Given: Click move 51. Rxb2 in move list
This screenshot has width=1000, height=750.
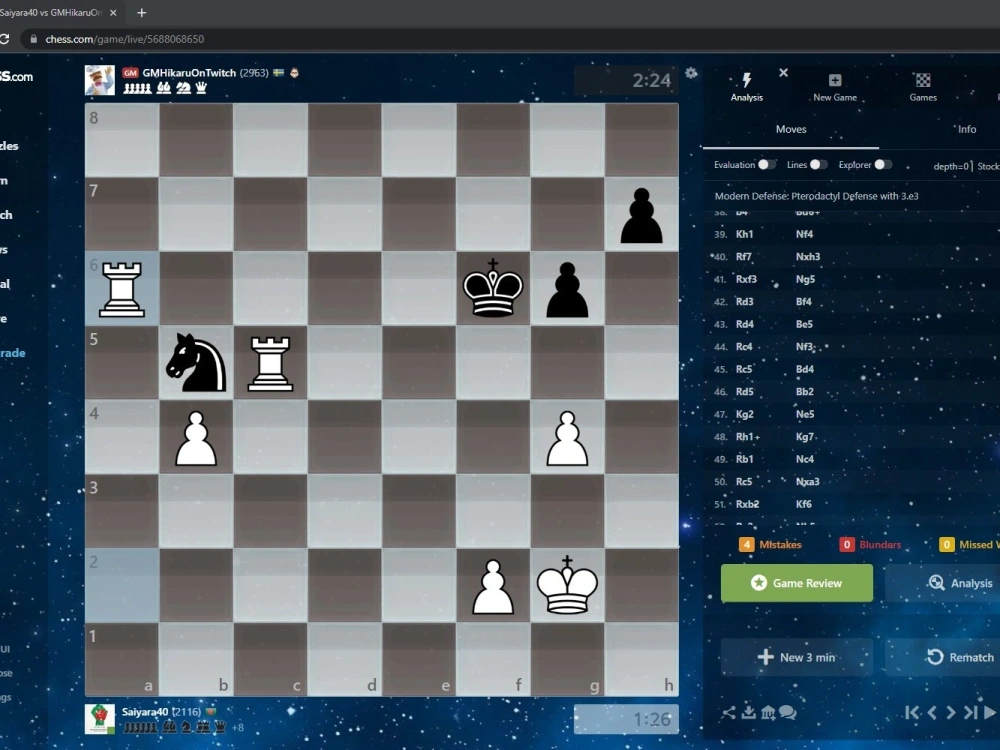Looking at the screenshot, I should [x=747, y=504].
